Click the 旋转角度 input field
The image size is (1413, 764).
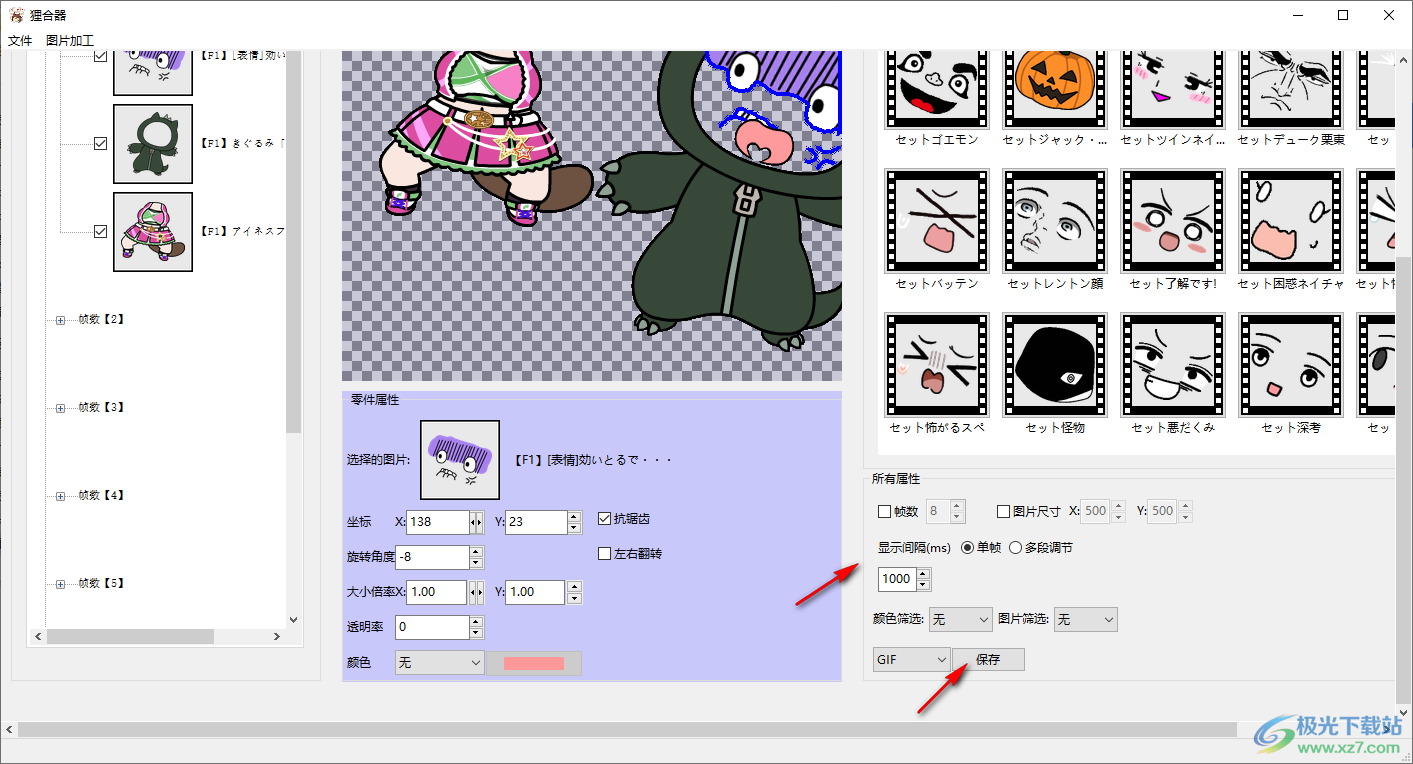tap(432, 557)
